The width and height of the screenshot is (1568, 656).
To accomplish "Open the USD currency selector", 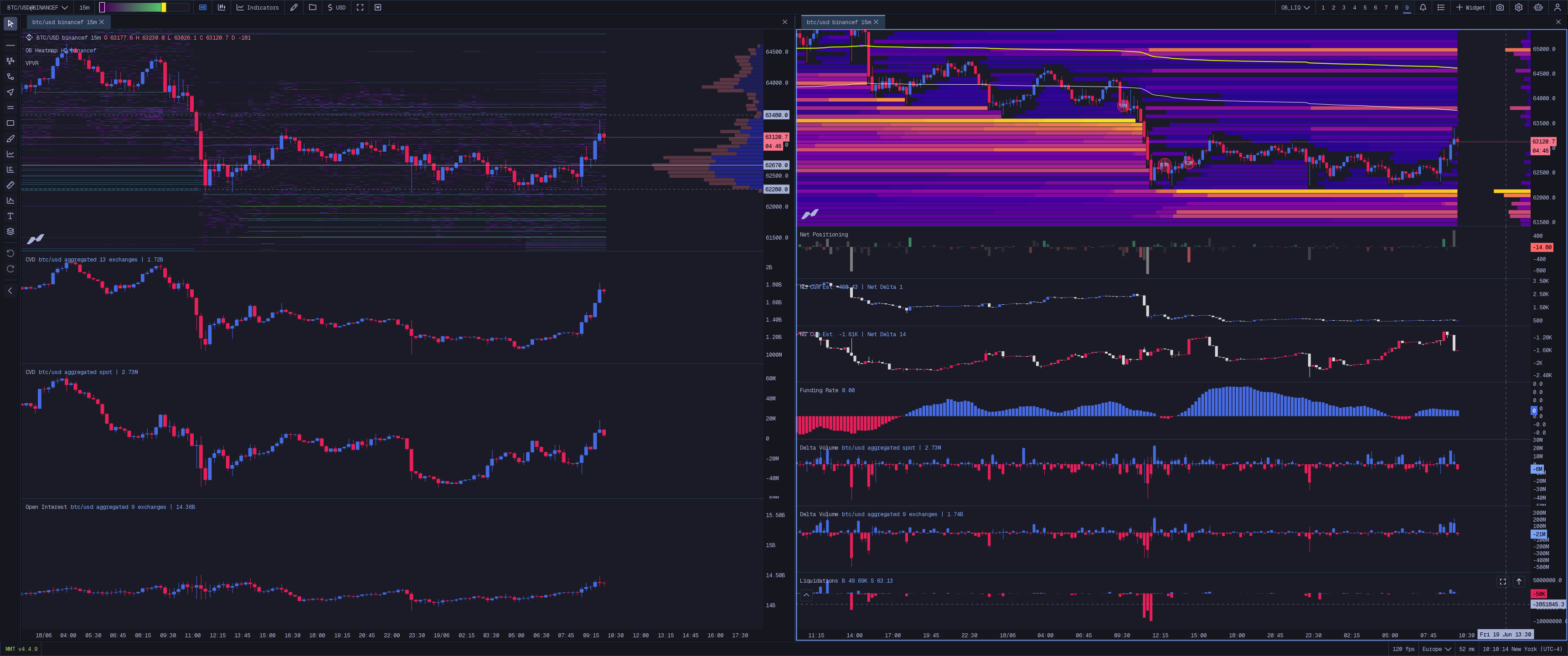I will pos(336,7).
